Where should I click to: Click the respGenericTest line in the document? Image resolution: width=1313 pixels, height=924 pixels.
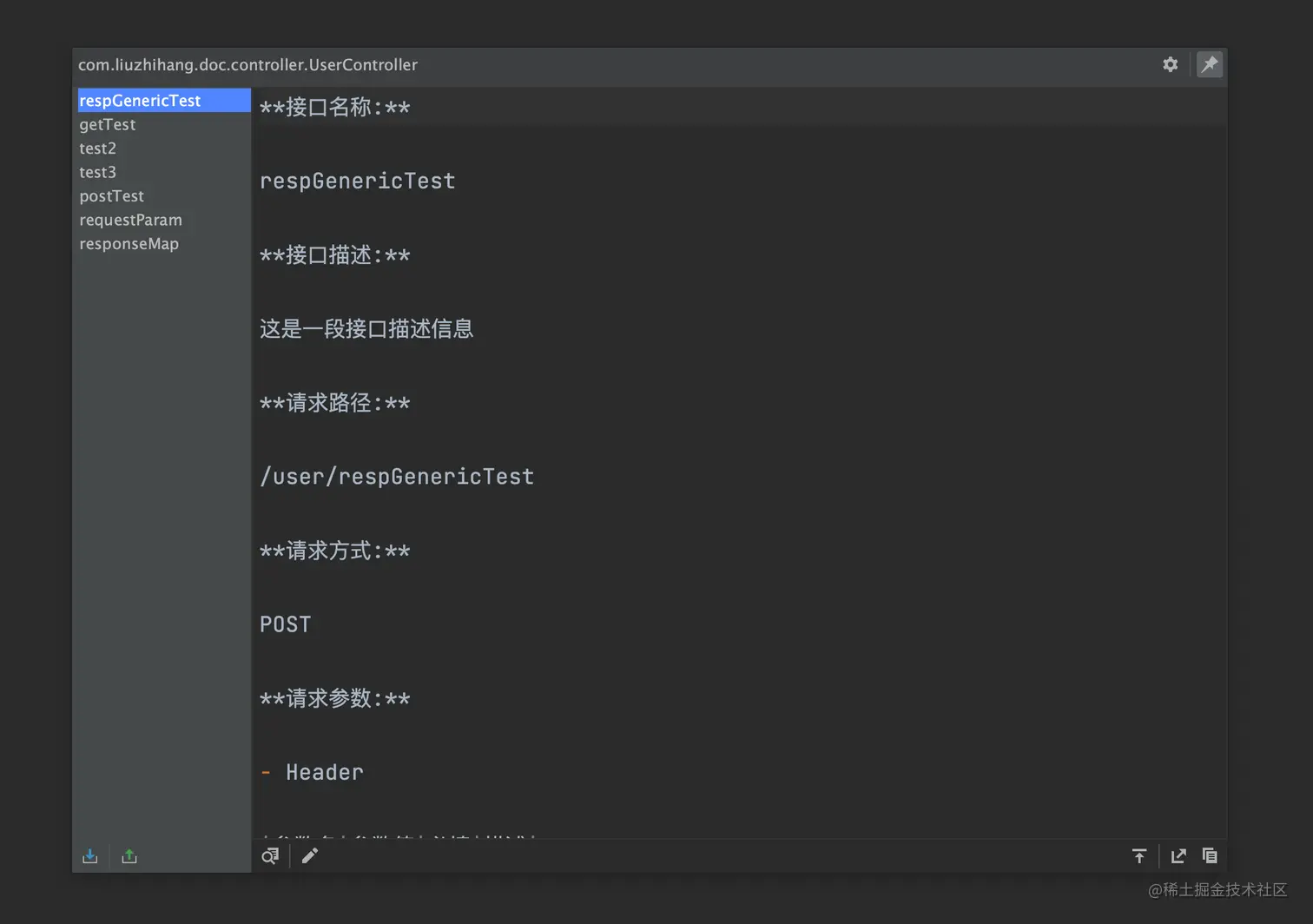pos(357,181)
